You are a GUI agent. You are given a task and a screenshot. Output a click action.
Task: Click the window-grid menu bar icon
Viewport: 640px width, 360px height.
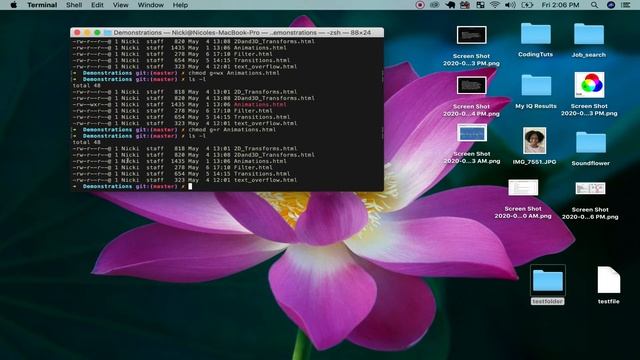[x=480, y=5]
